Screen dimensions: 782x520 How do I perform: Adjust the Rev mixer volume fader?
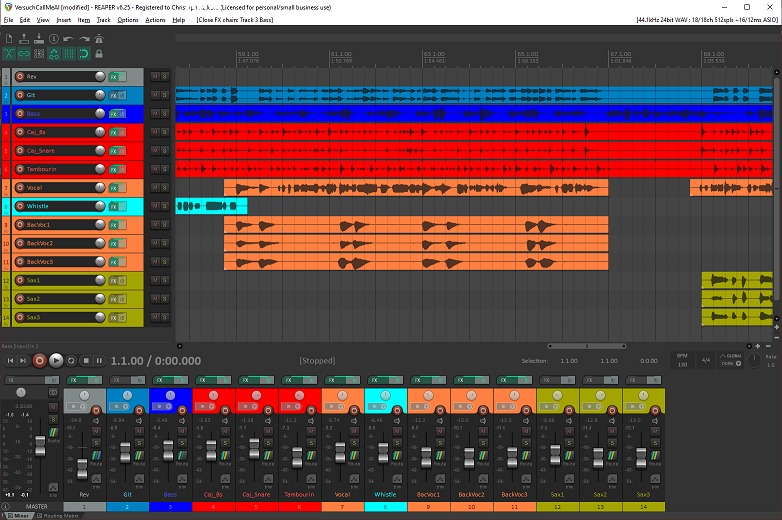(x=82, y=469)
